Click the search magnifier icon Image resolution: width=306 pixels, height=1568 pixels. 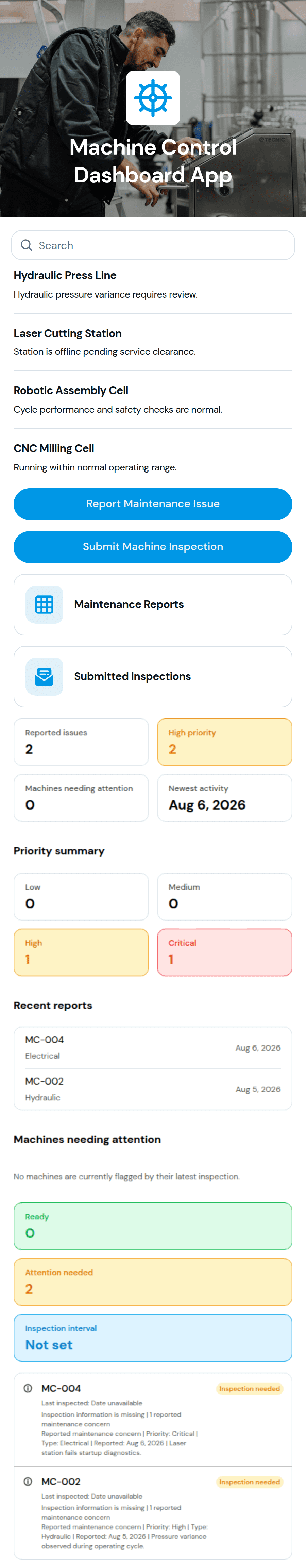26,245
